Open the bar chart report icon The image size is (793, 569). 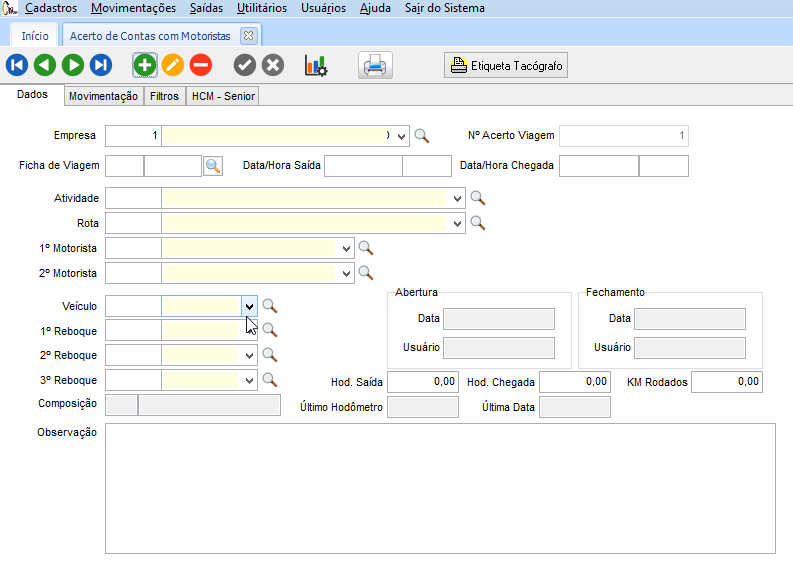pos(316,66)
